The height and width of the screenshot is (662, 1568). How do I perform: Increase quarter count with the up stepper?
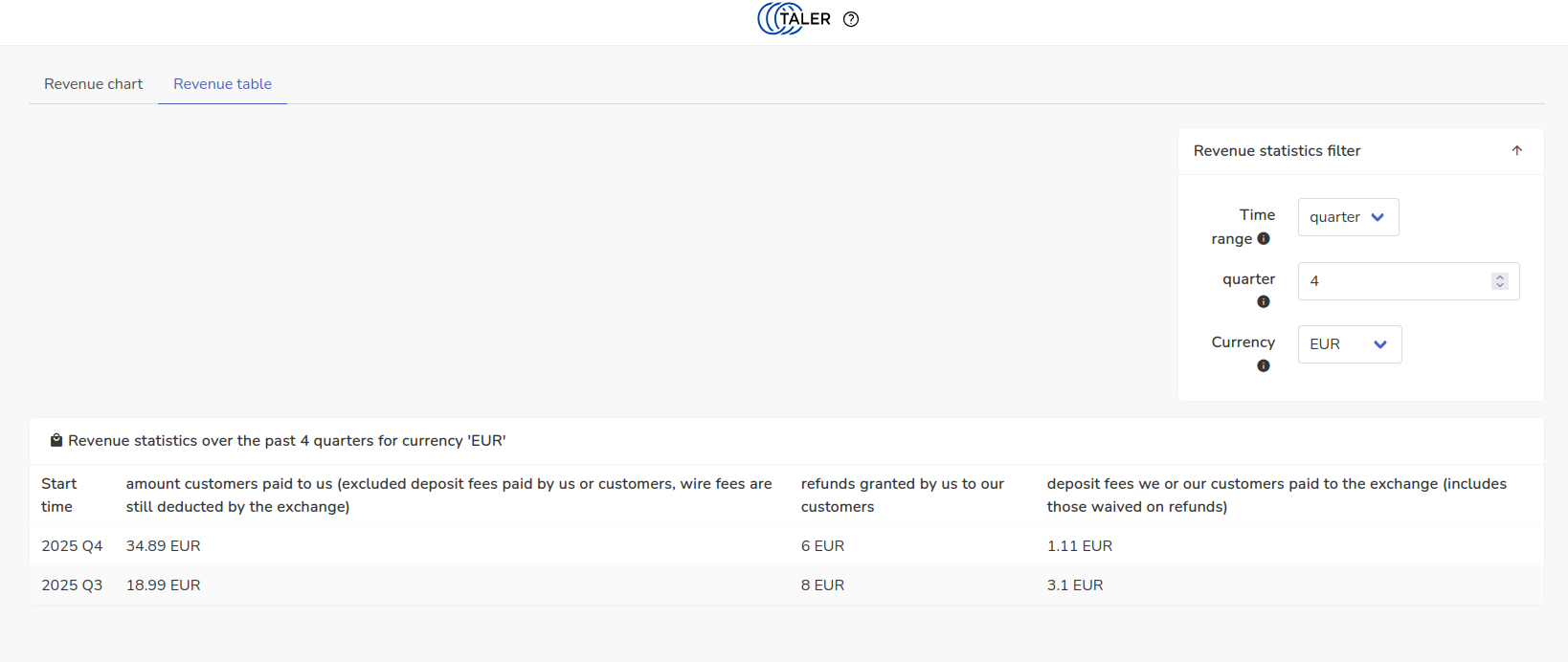1500,277
